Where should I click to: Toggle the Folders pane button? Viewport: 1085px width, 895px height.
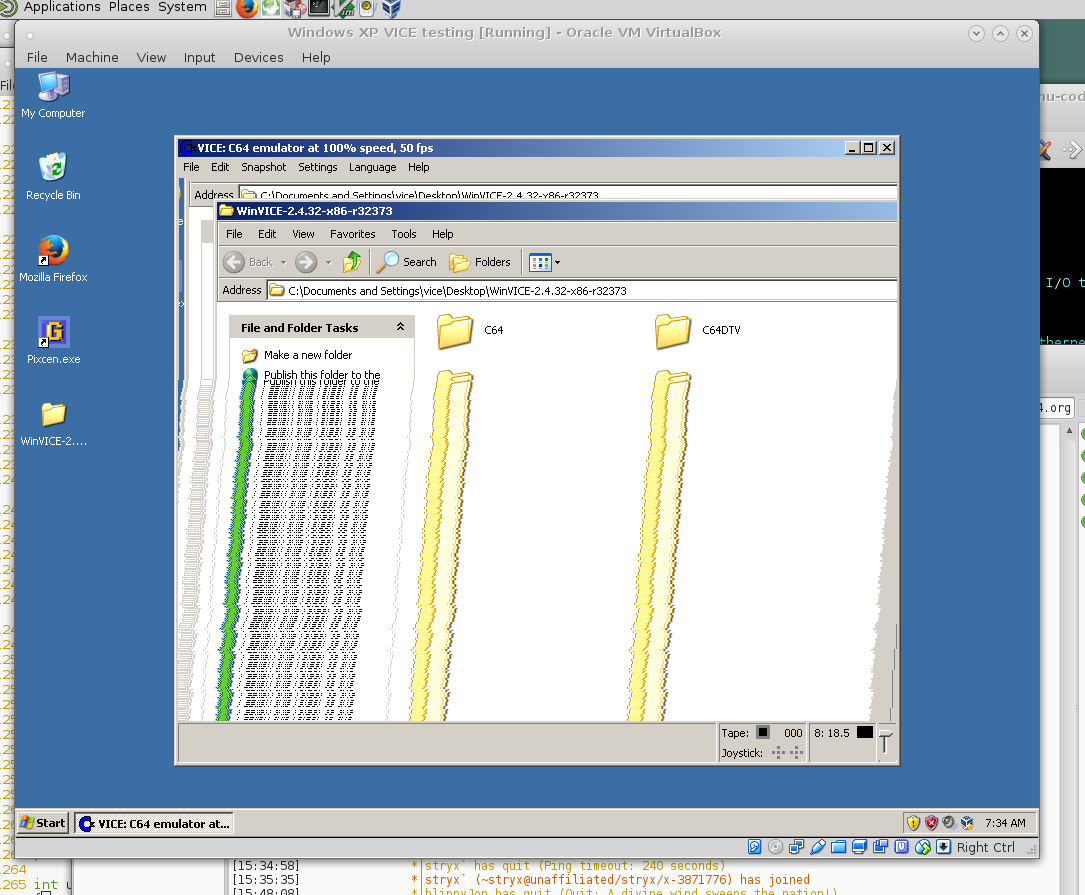[x=480, y=262]
